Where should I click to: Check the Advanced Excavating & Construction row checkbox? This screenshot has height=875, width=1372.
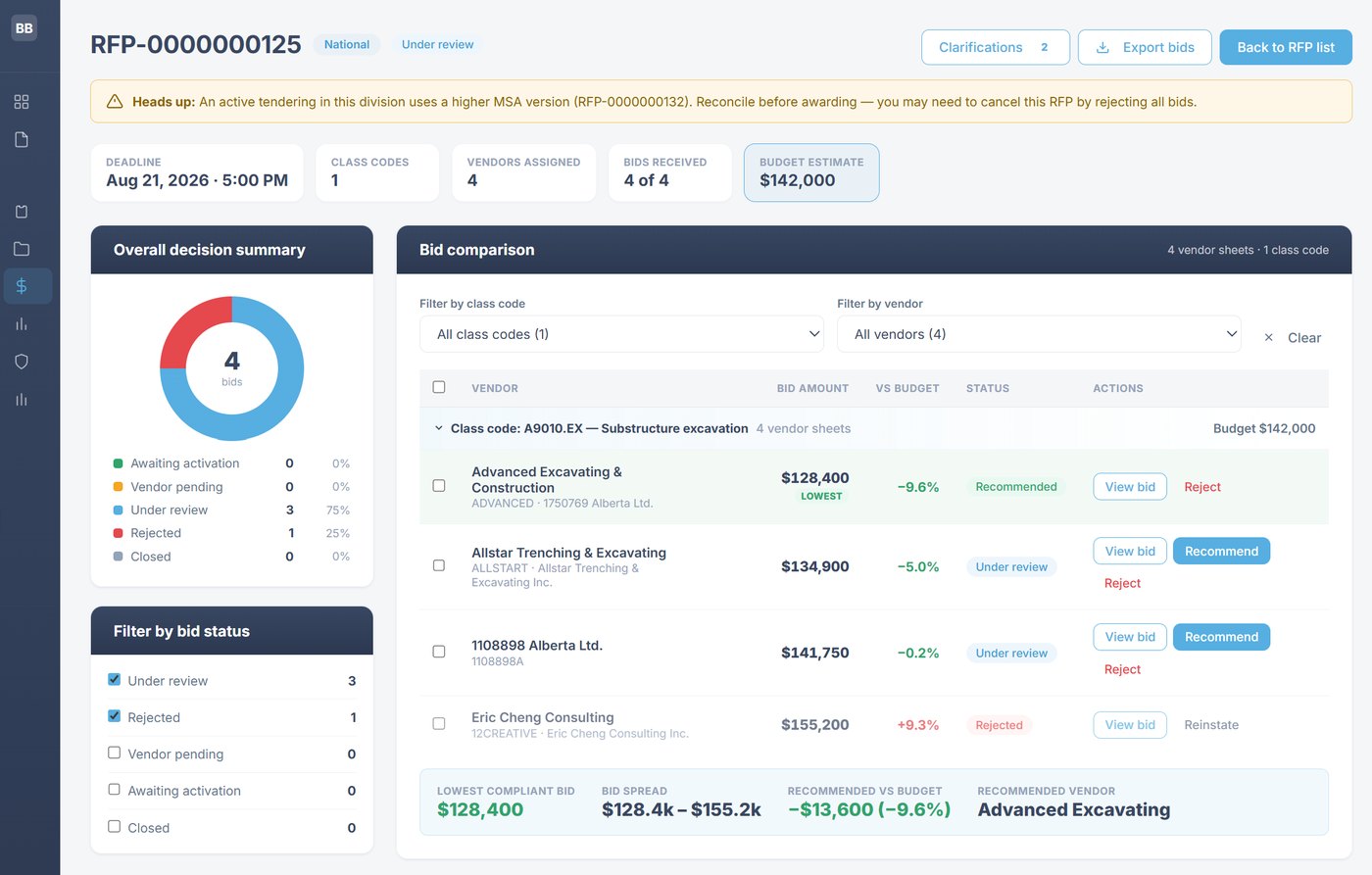tap(439, 485)
